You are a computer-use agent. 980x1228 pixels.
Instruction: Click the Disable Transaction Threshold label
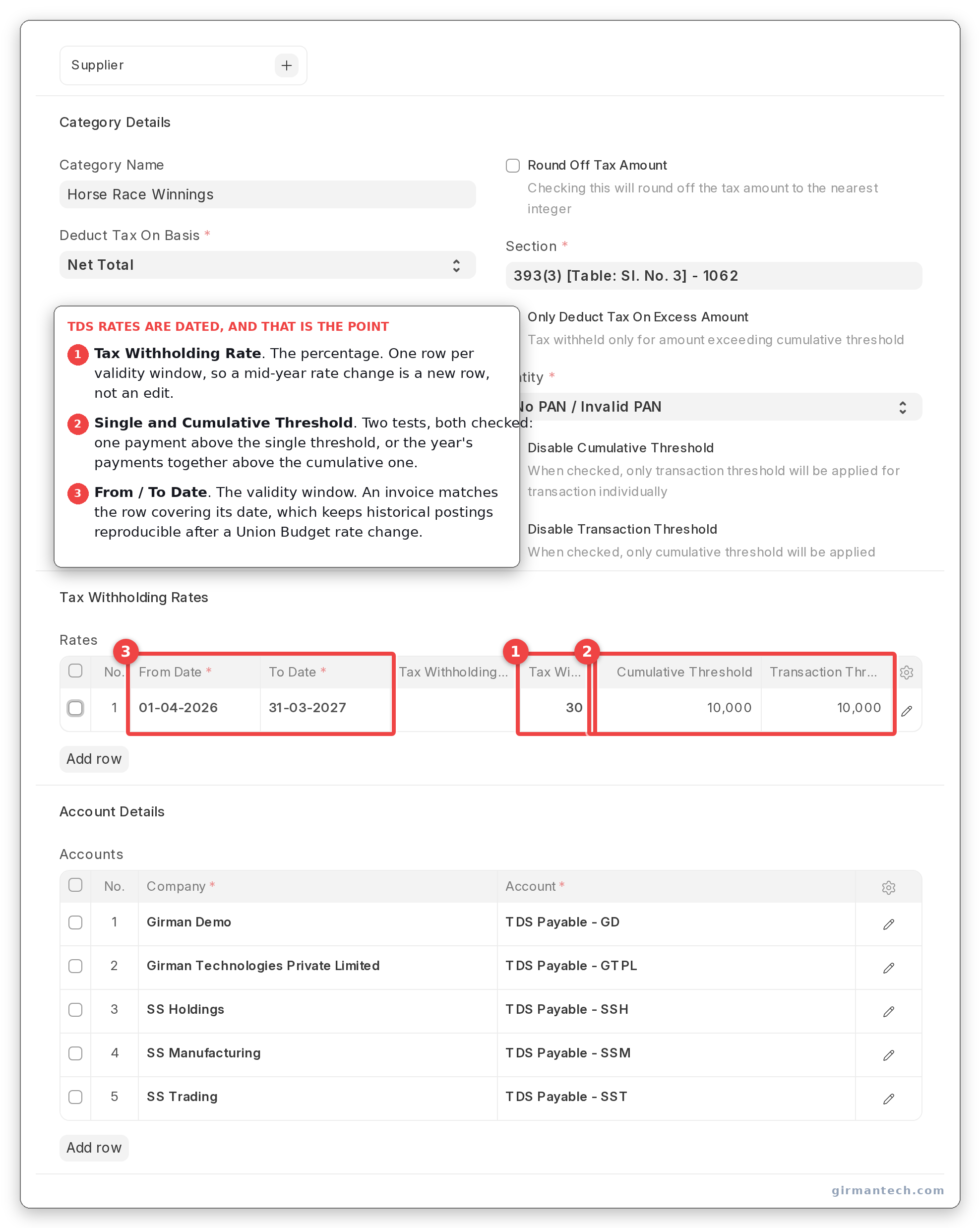622,530
